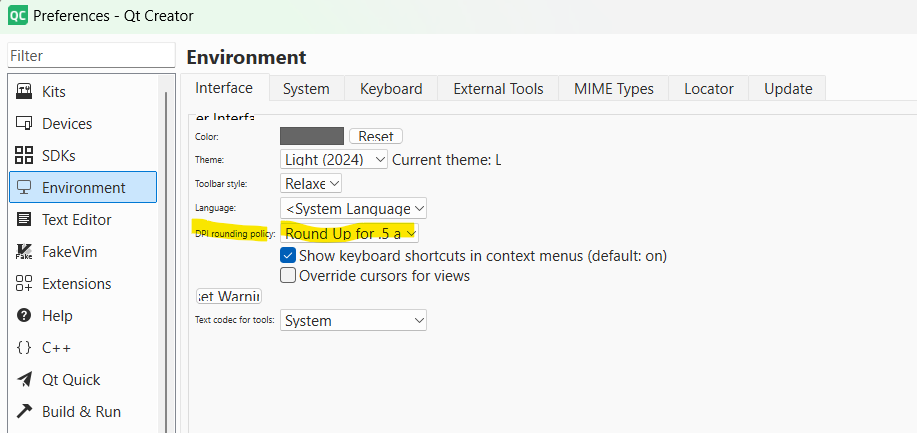Click the Text codec for tools label
917x433 pixels.
235,321
